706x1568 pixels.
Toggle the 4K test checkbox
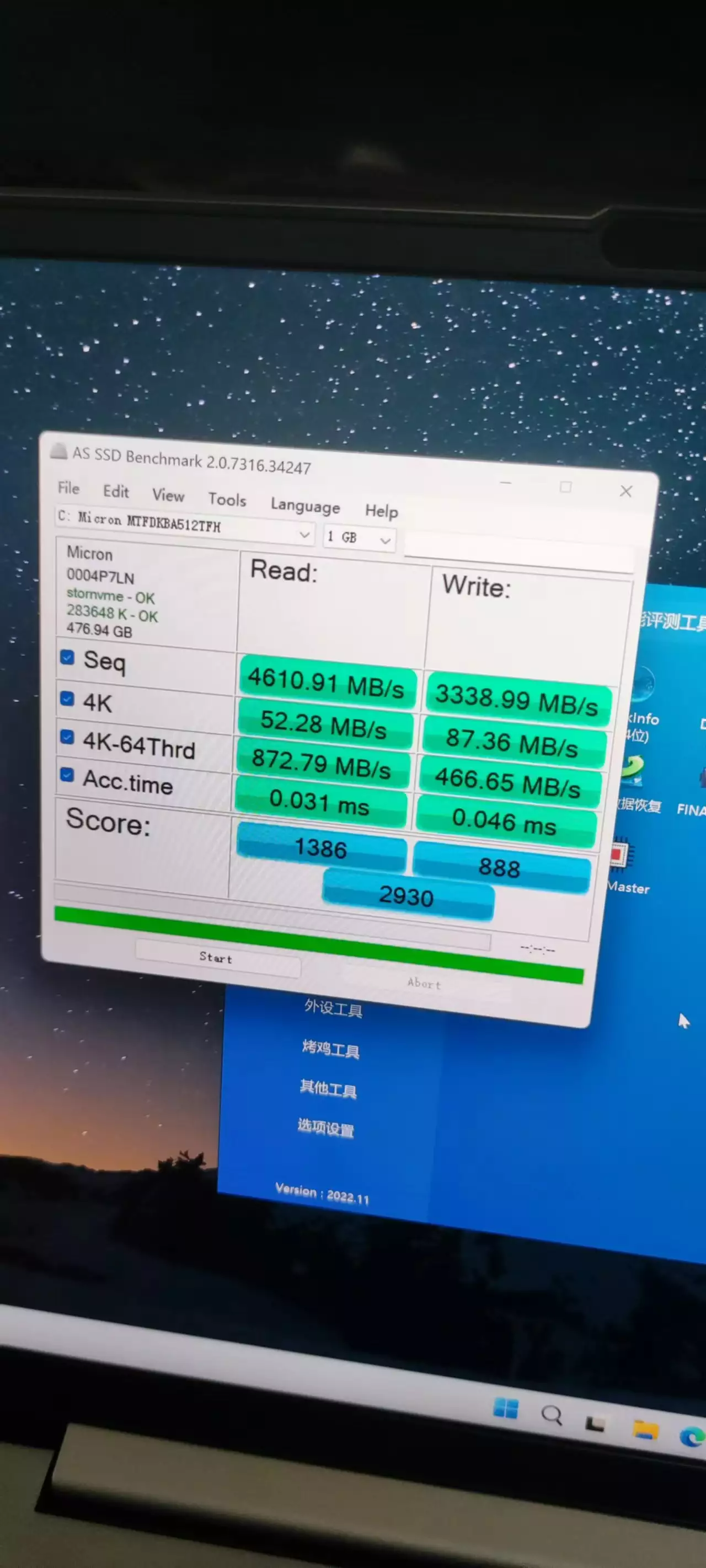67,698
